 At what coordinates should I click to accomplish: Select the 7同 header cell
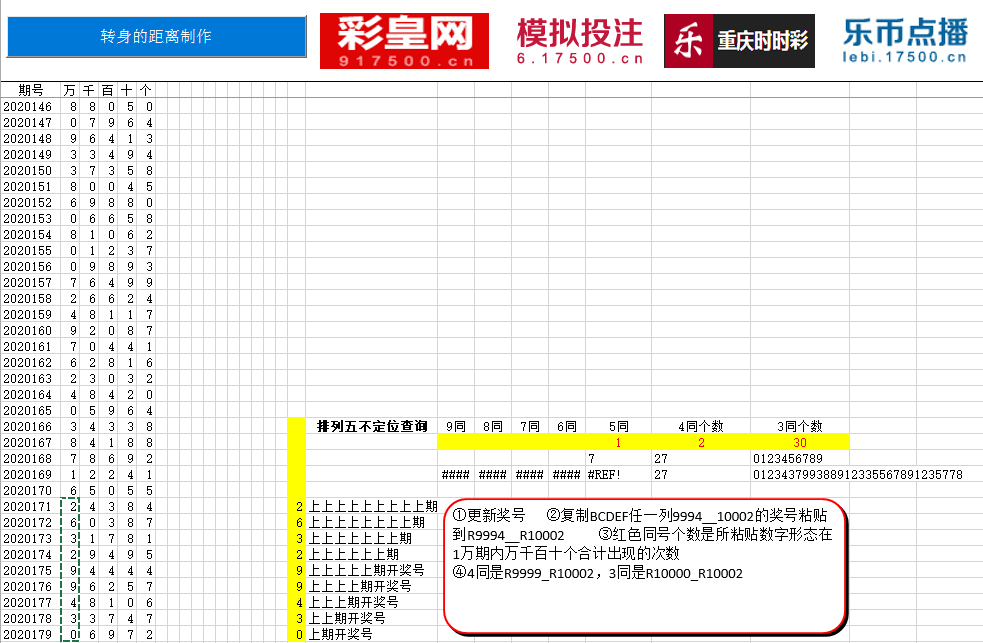(530, 426)
